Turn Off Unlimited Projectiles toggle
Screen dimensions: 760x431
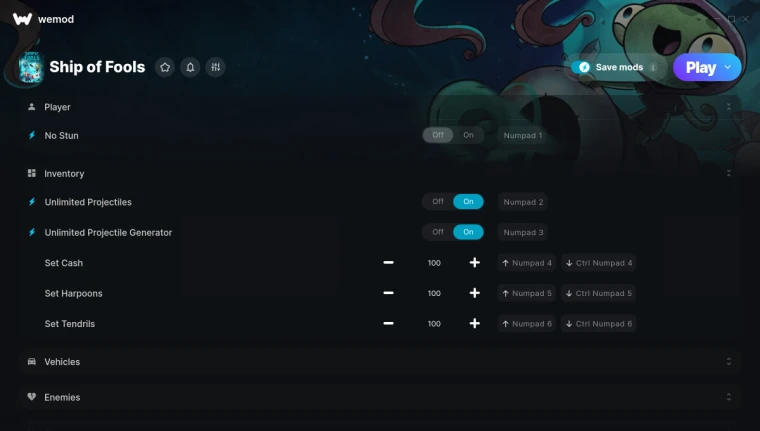(x=438, y=202)
